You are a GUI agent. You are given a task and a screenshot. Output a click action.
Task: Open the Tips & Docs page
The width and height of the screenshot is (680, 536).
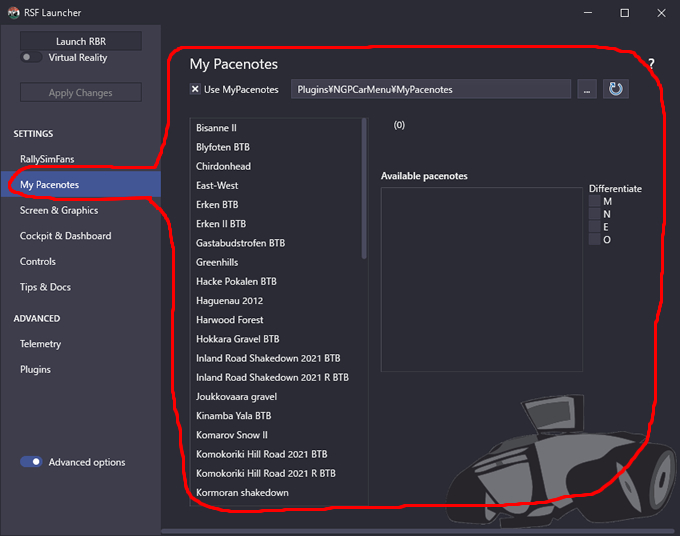81,287
